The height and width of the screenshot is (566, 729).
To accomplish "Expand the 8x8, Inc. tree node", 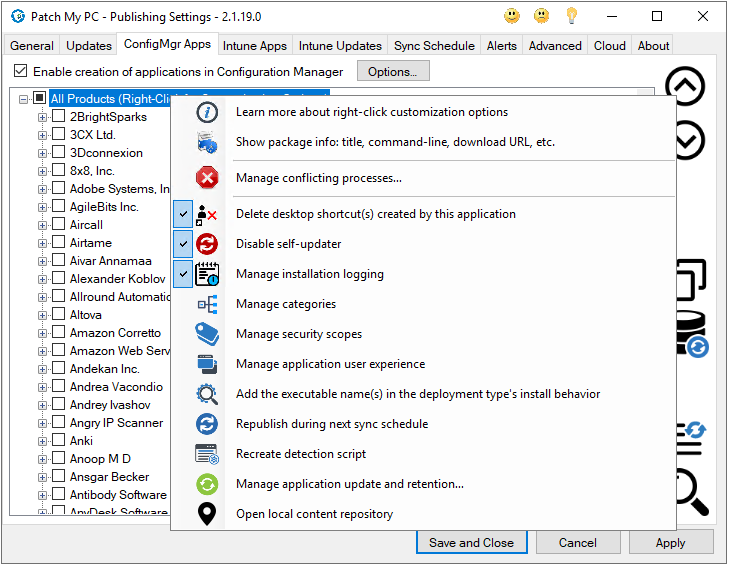I will coord(42,172).
